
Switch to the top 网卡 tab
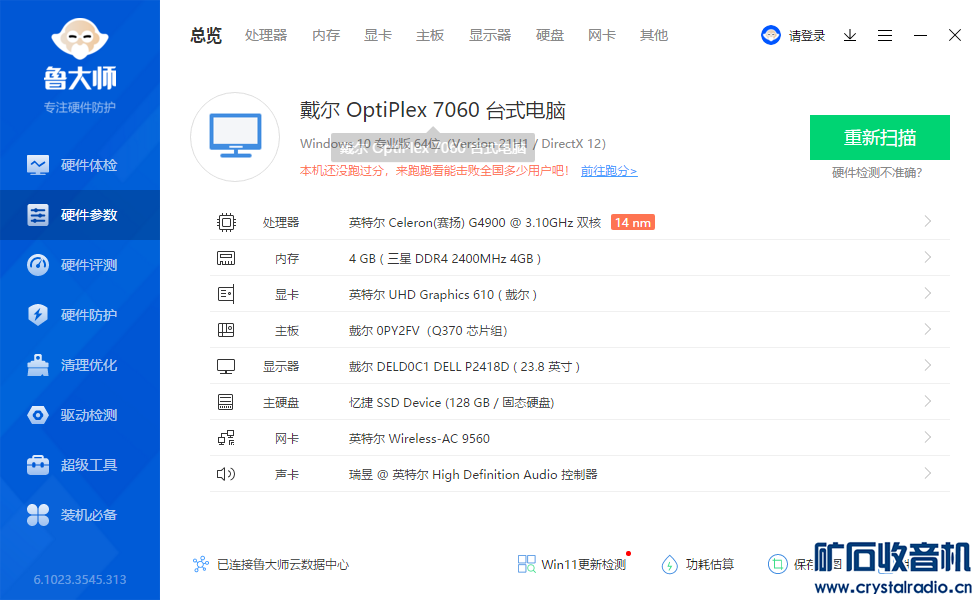pos(602,36)
